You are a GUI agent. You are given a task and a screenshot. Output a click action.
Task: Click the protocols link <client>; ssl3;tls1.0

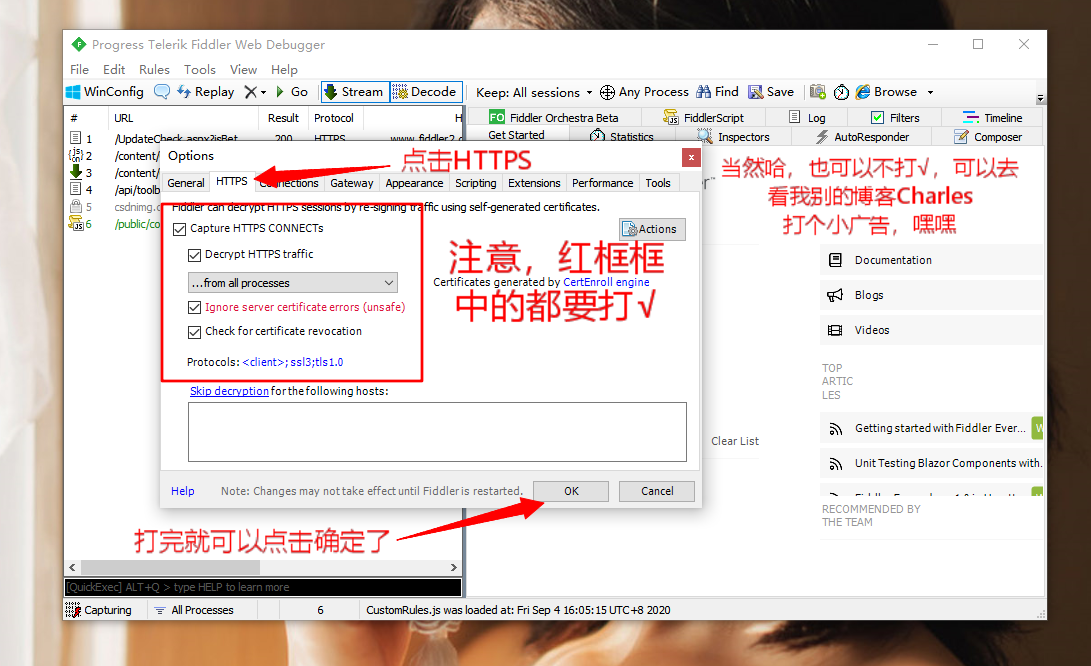(292, 362)
